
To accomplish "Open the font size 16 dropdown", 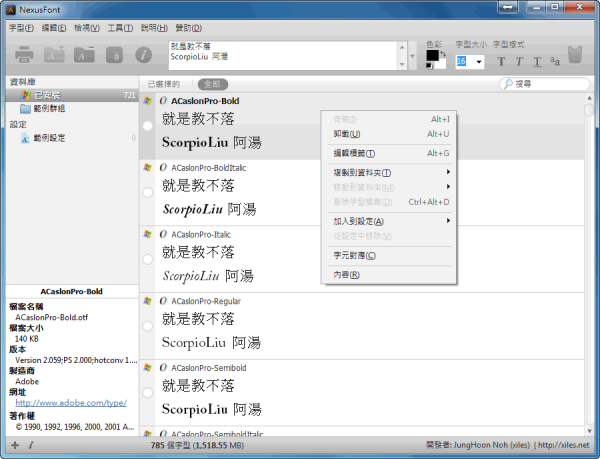I will (479, 62).
